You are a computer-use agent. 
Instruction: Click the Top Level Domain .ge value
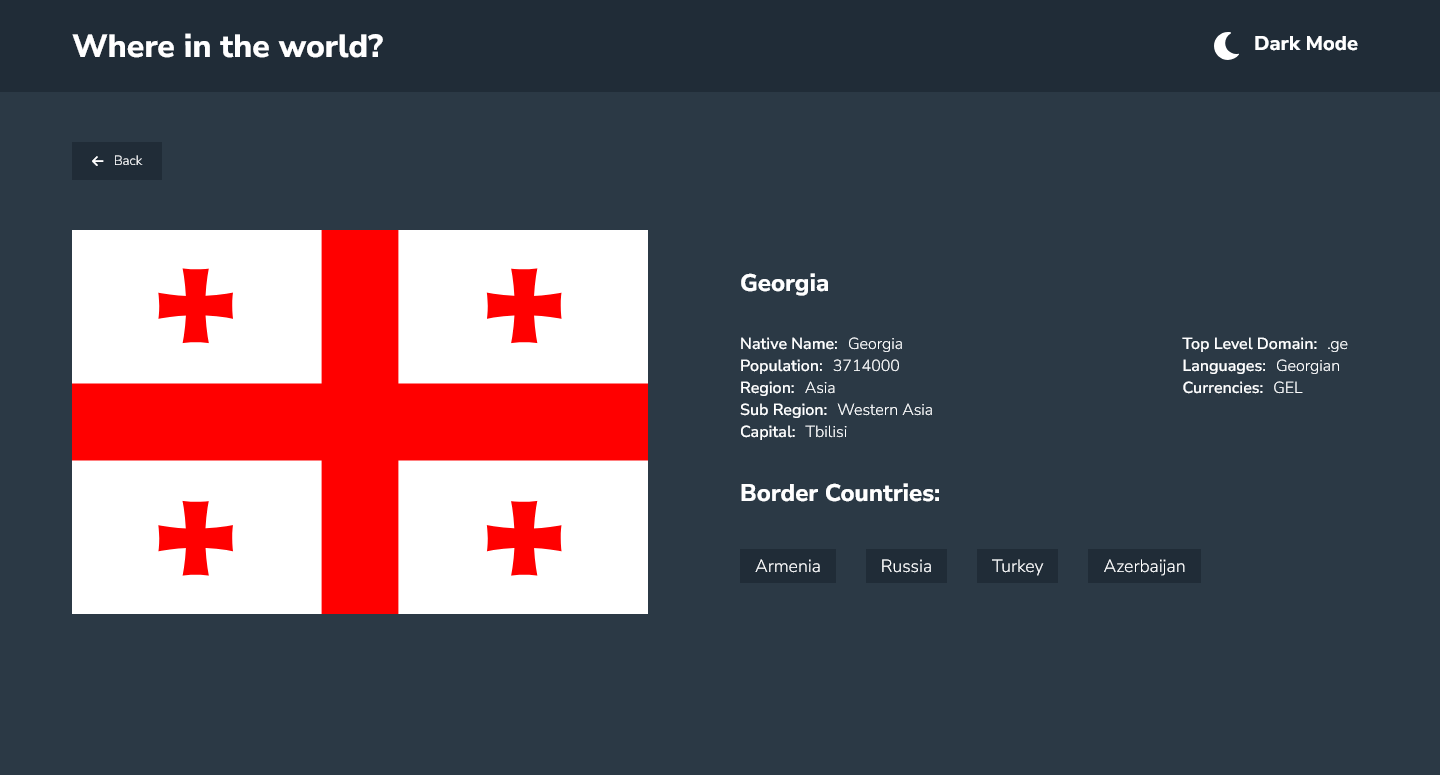[x=1337, y=343]
